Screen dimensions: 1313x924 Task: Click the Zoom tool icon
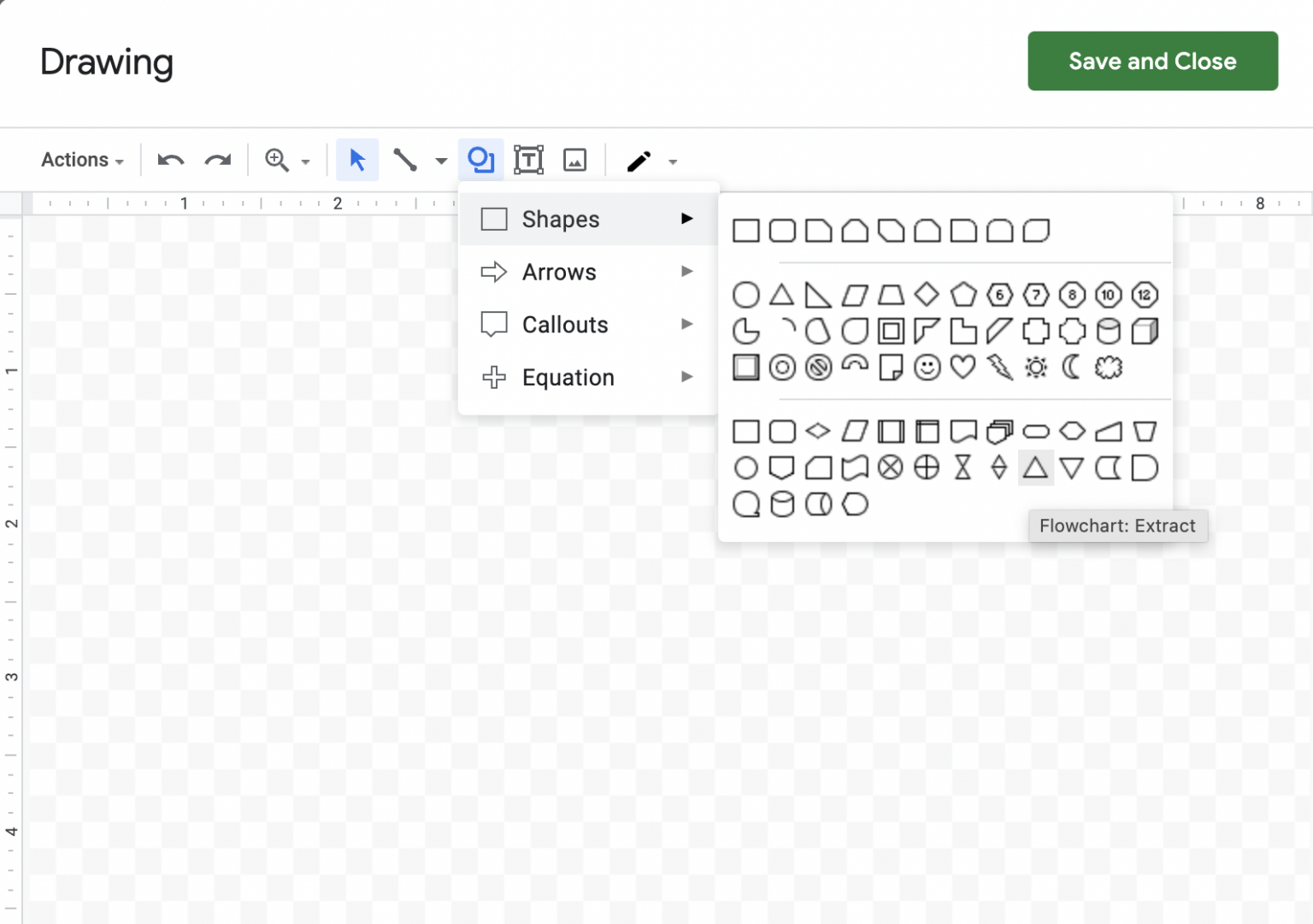coord(276,159)
